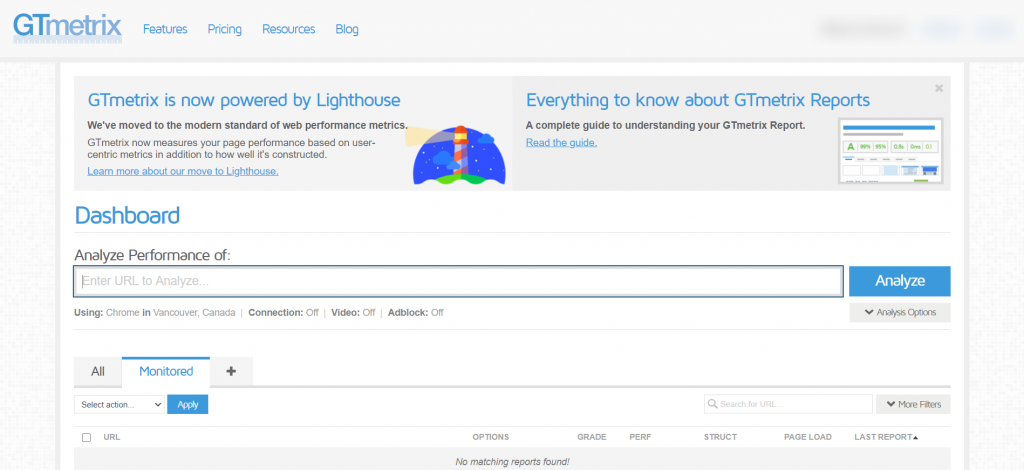Click the 'No matching reports found!' message
The height and width of the screenshot is (470, 1024).
click(512, 462)
